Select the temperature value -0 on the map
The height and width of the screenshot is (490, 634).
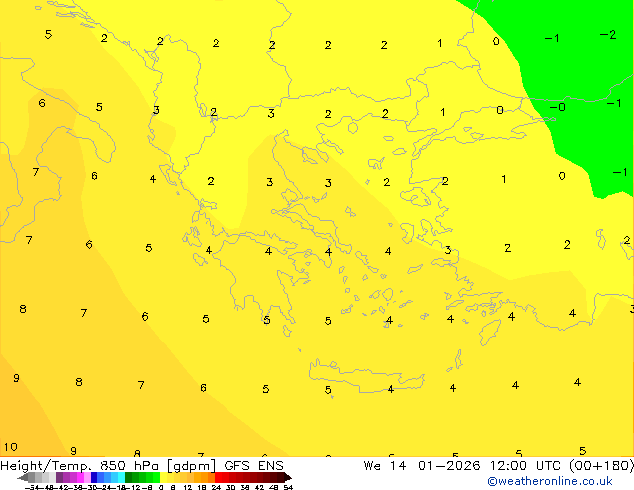pos(557,107)
